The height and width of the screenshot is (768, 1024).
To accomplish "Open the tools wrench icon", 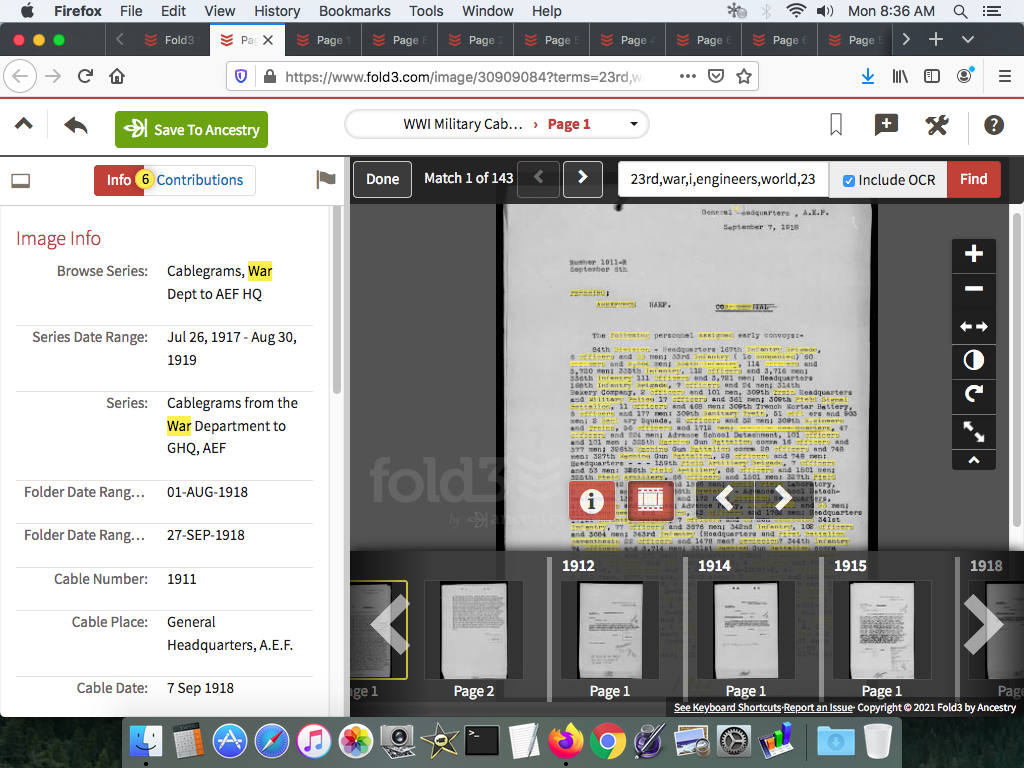I will pyautogui.click(x=937, y=125).
